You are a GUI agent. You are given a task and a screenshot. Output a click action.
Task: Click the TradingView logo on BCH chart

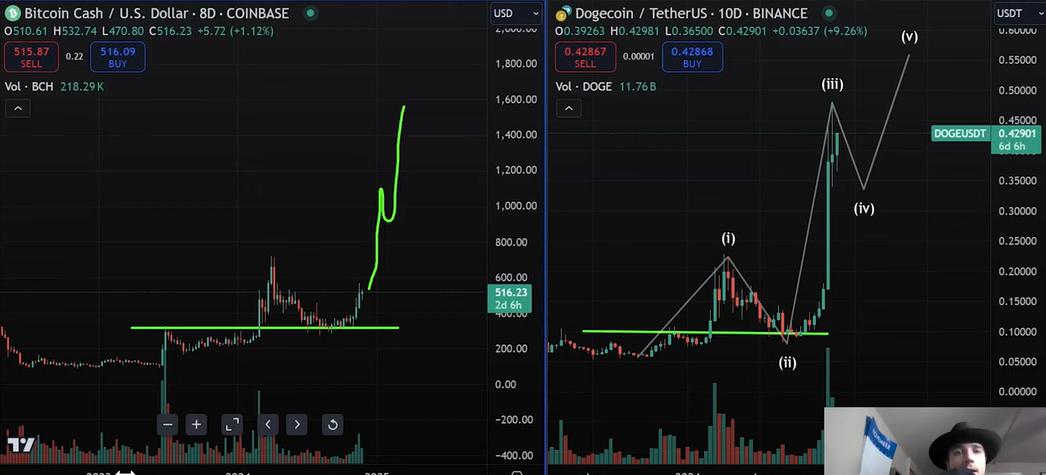point(21,445)
